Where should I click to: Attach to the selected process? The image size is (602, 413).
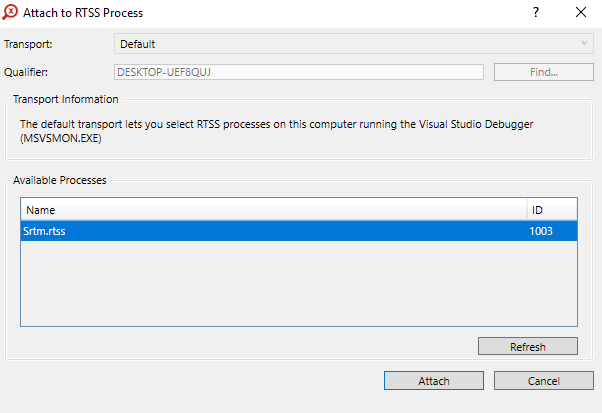pos(433,381)
